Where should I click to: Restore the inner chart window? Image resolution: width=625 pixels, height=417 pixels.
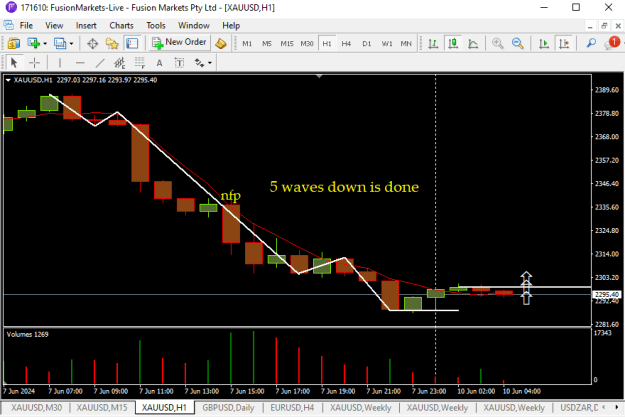604,26
